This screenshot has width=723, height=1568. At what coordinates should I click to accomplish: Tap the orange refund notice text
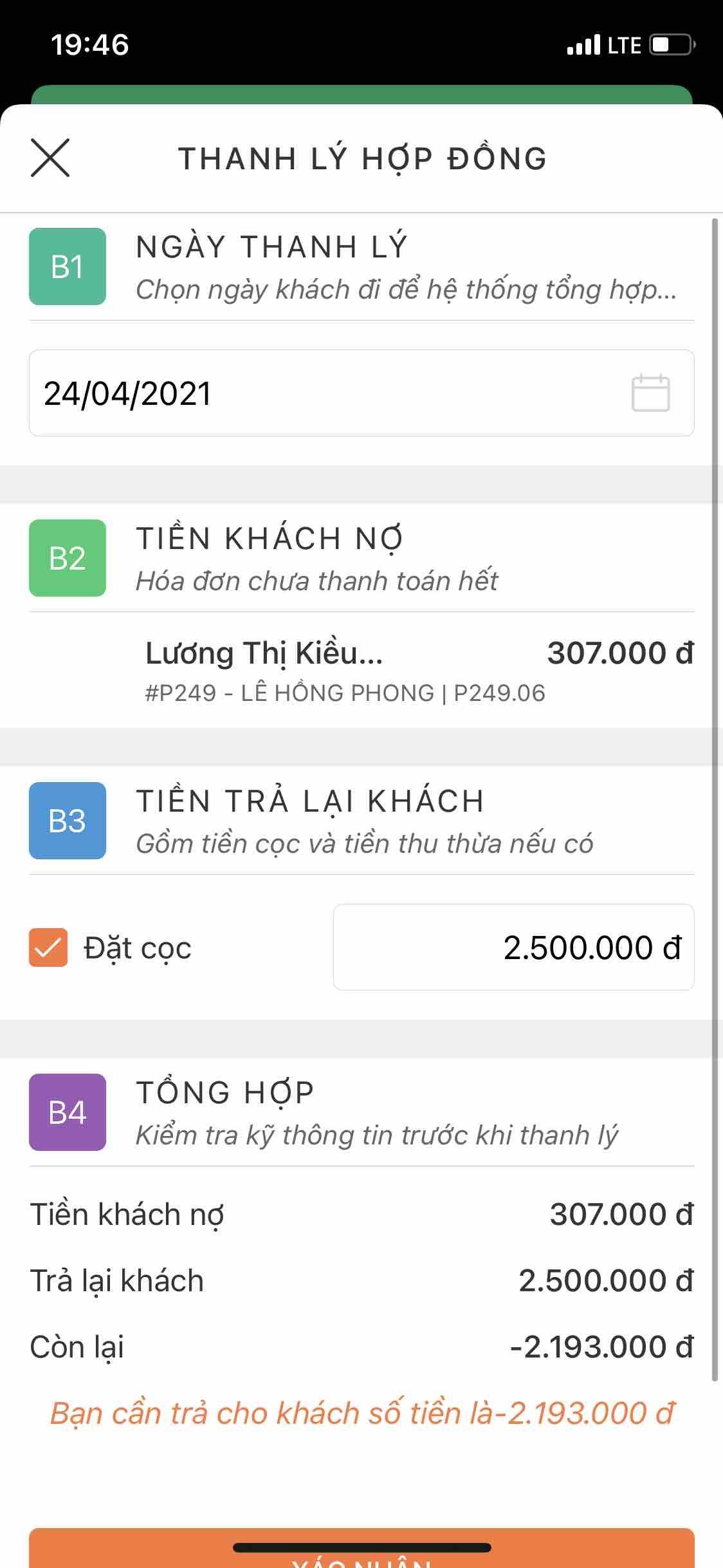pyautogui.click(x=361, y=1414)
